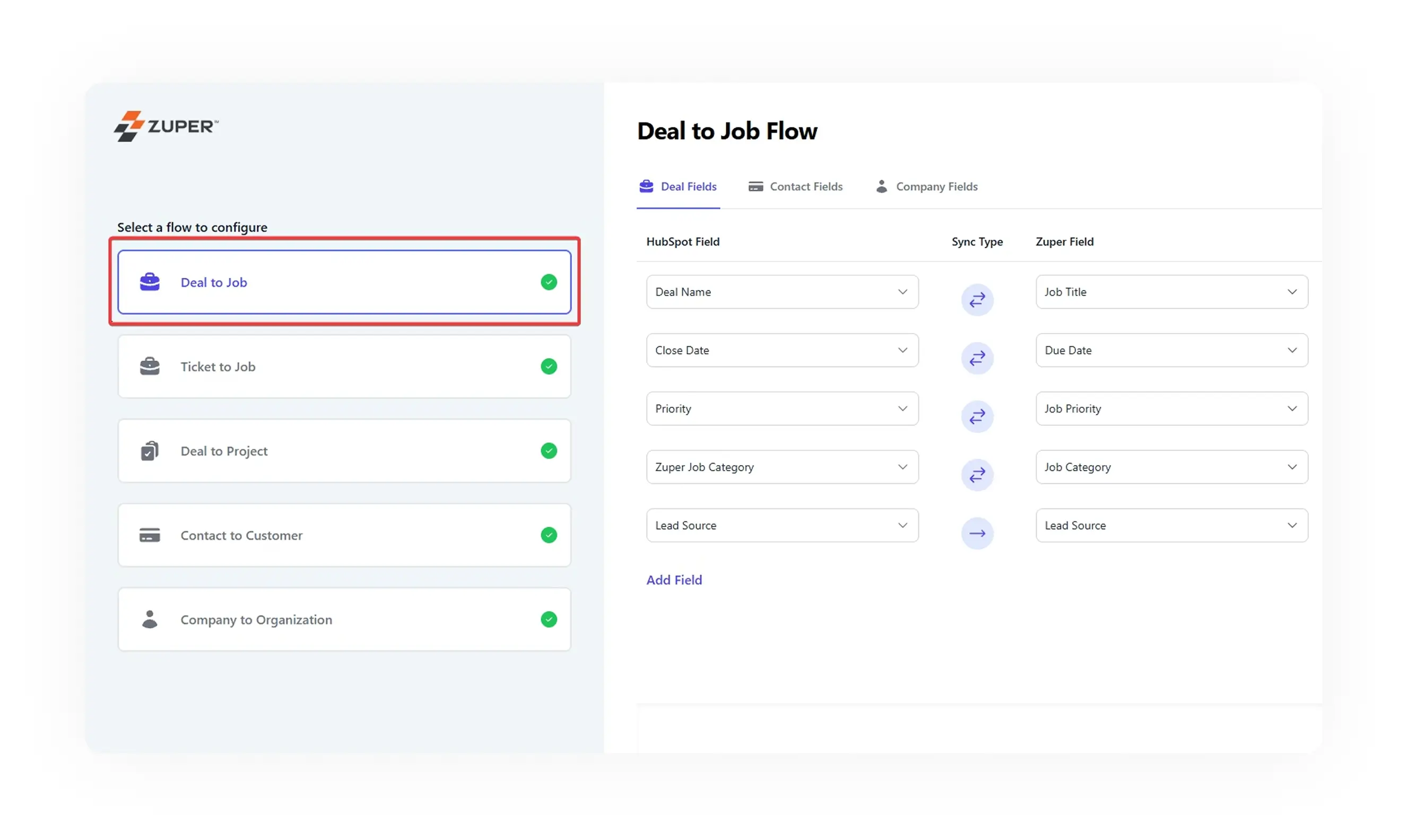Select the Deal to Job flow
1407x840 pixels.
[344, 282]
